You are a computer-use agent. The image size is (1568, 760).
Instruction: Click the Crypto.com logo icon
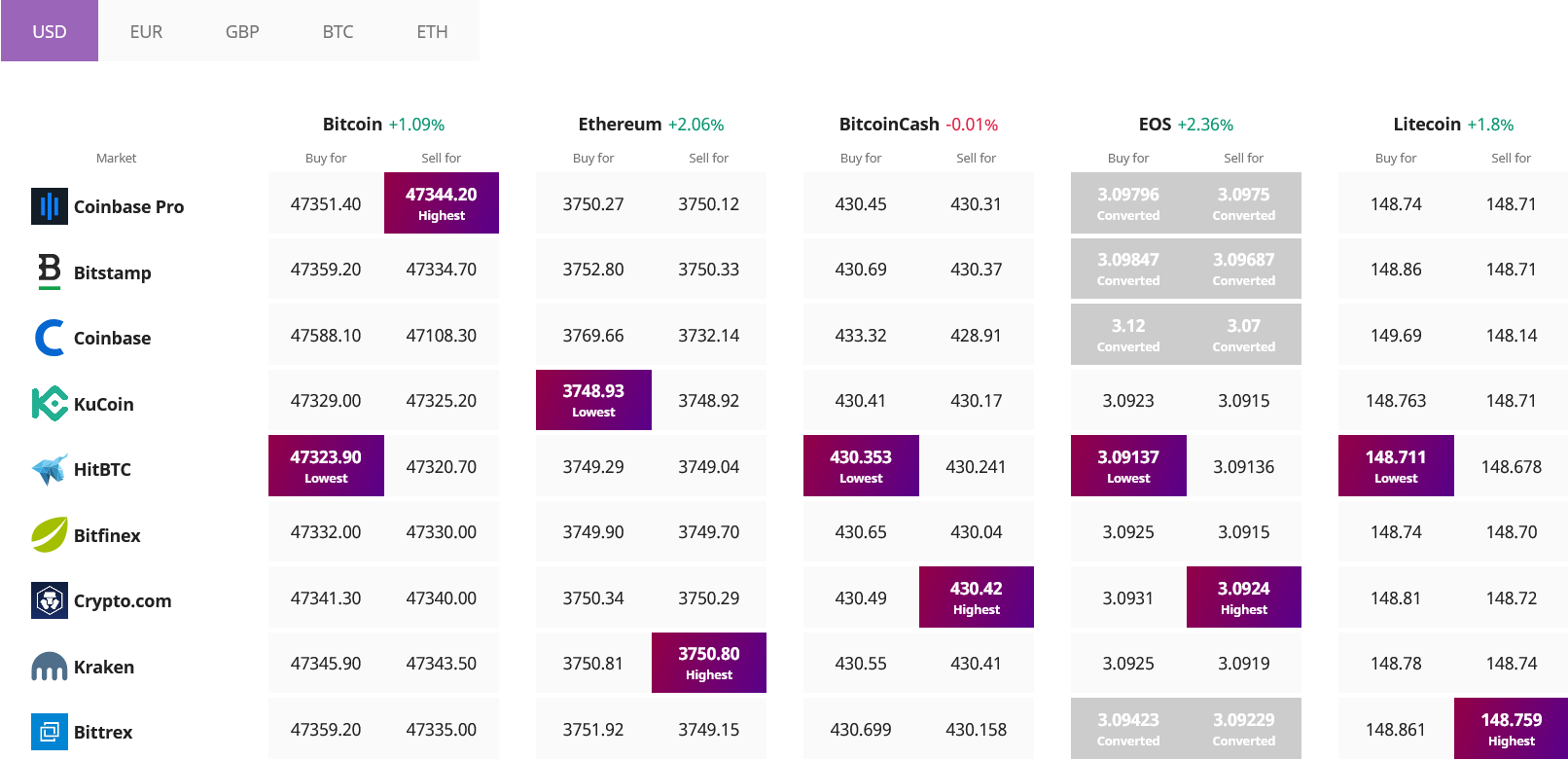(50, 600)
